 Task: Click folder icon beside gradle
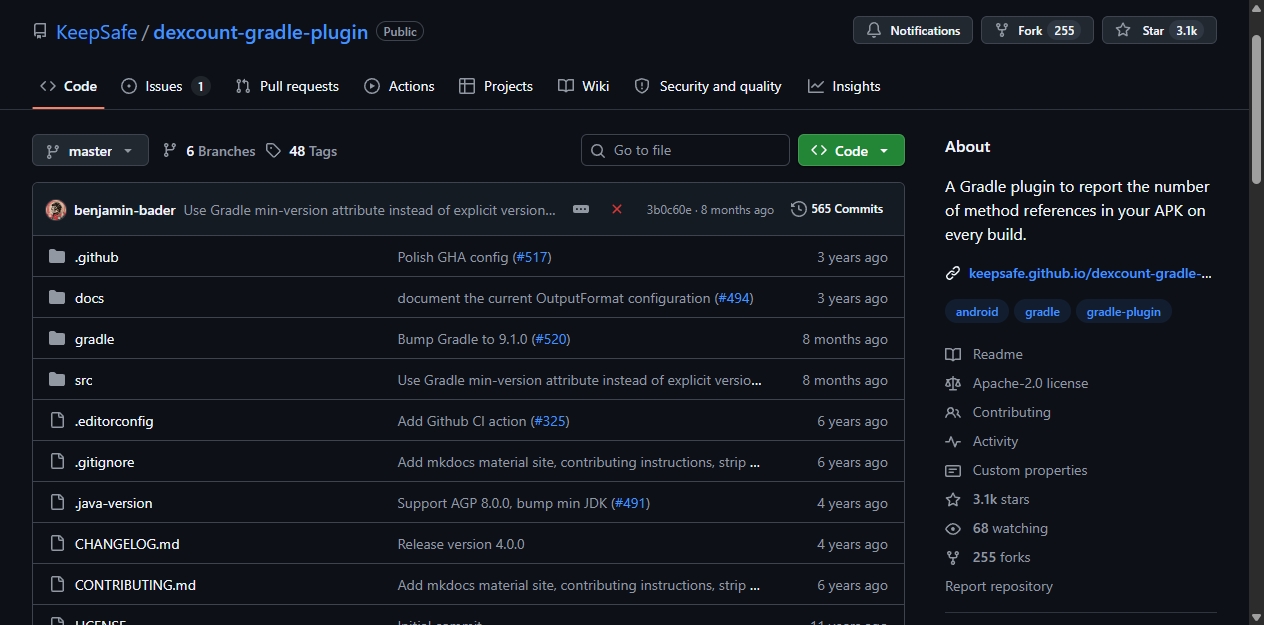coord(57,339)
